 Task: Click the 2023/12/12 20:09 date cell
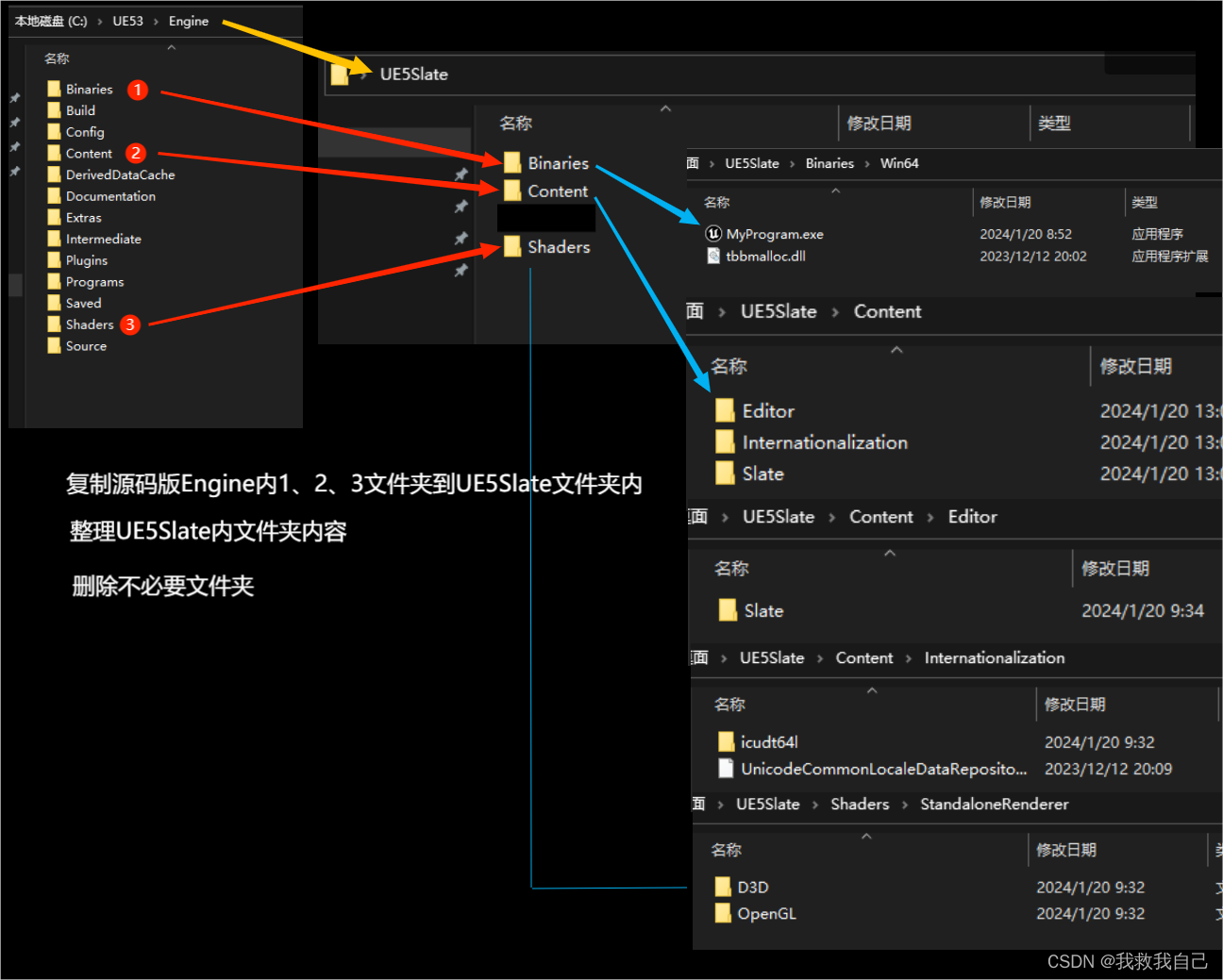tap(1108, 769)
